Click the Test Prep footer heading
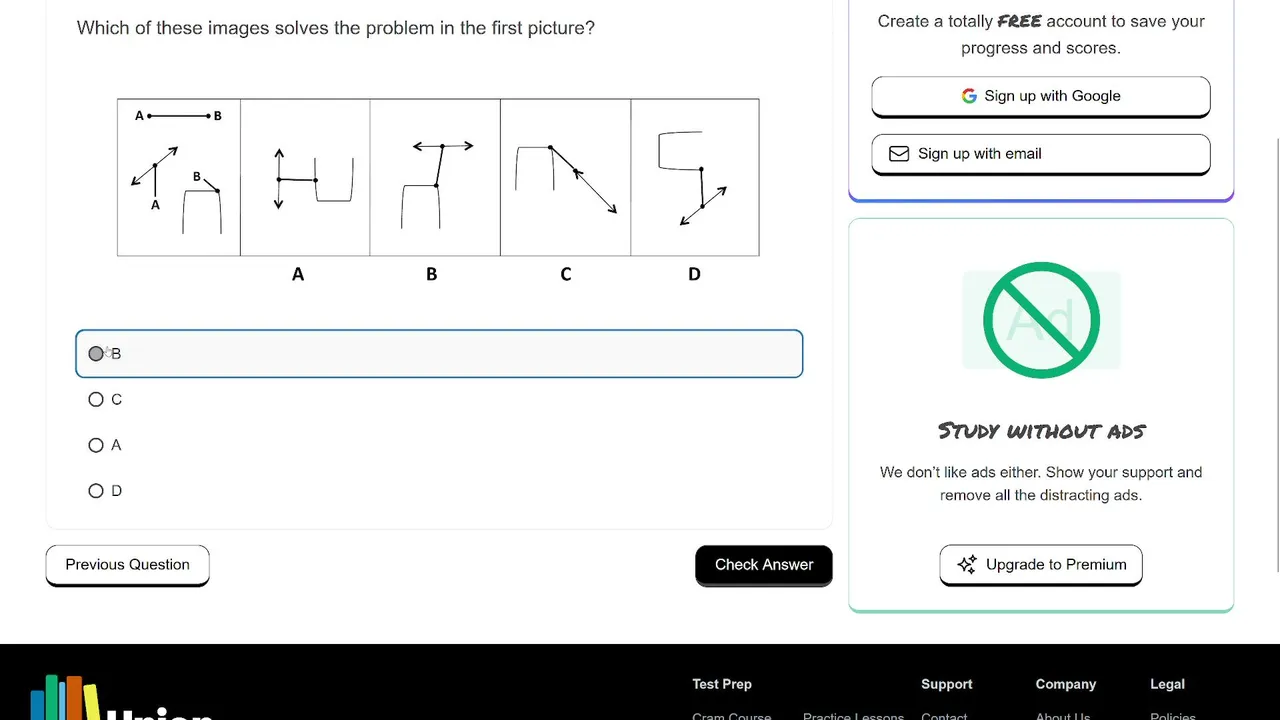The width and height of the screenshot is (1280, 720). coord(722,684)
